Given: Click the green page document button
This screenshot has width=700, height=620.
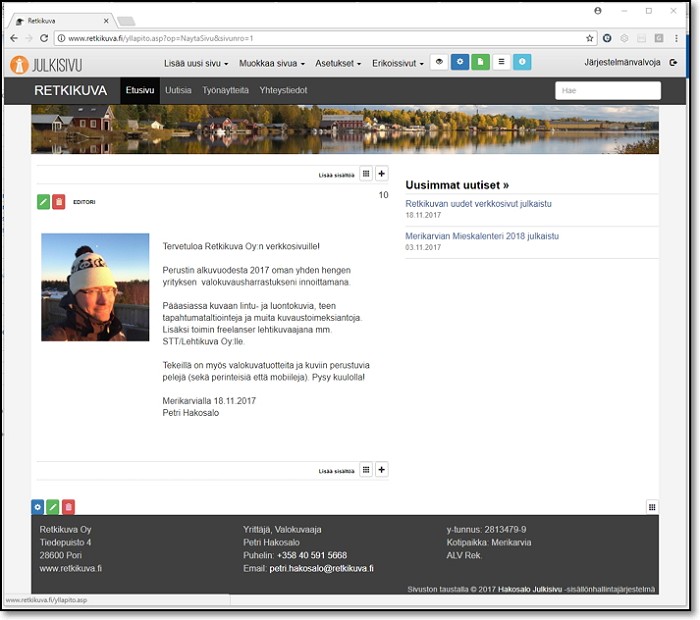Looking at the screenshot, I should point(480,62).
